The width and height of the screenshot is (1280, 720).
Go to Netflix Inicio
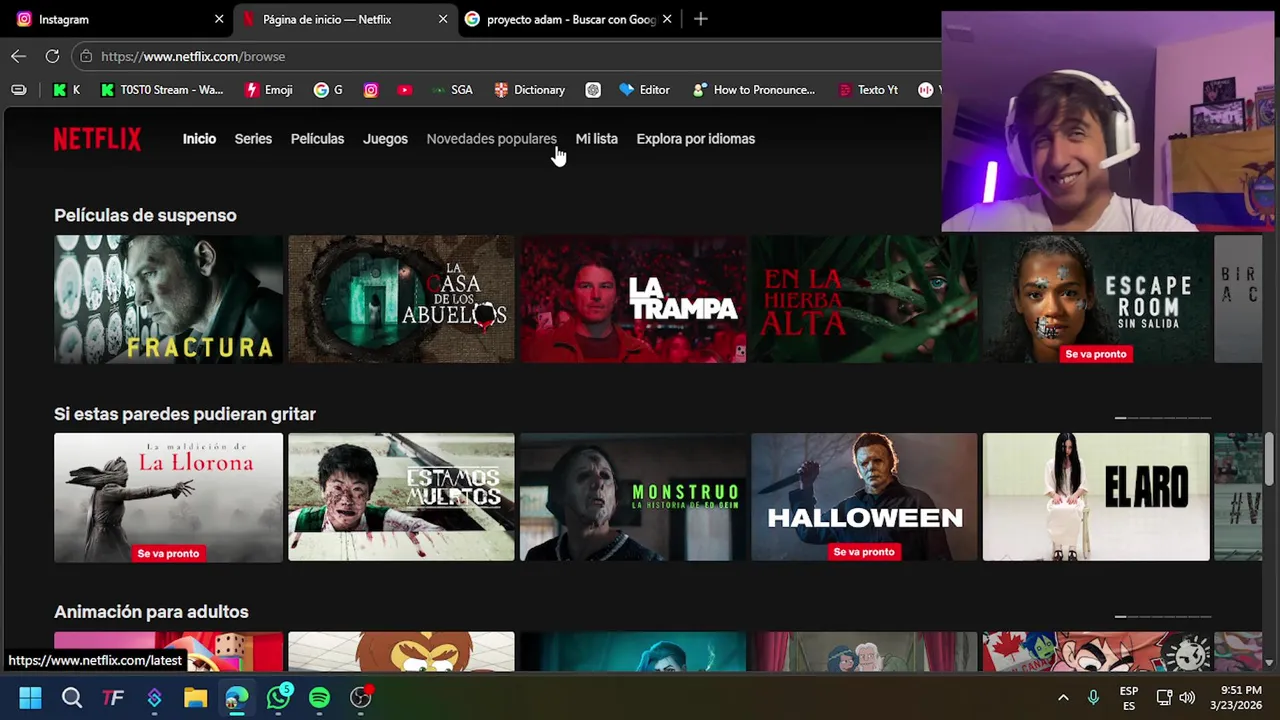pos(199,139)
